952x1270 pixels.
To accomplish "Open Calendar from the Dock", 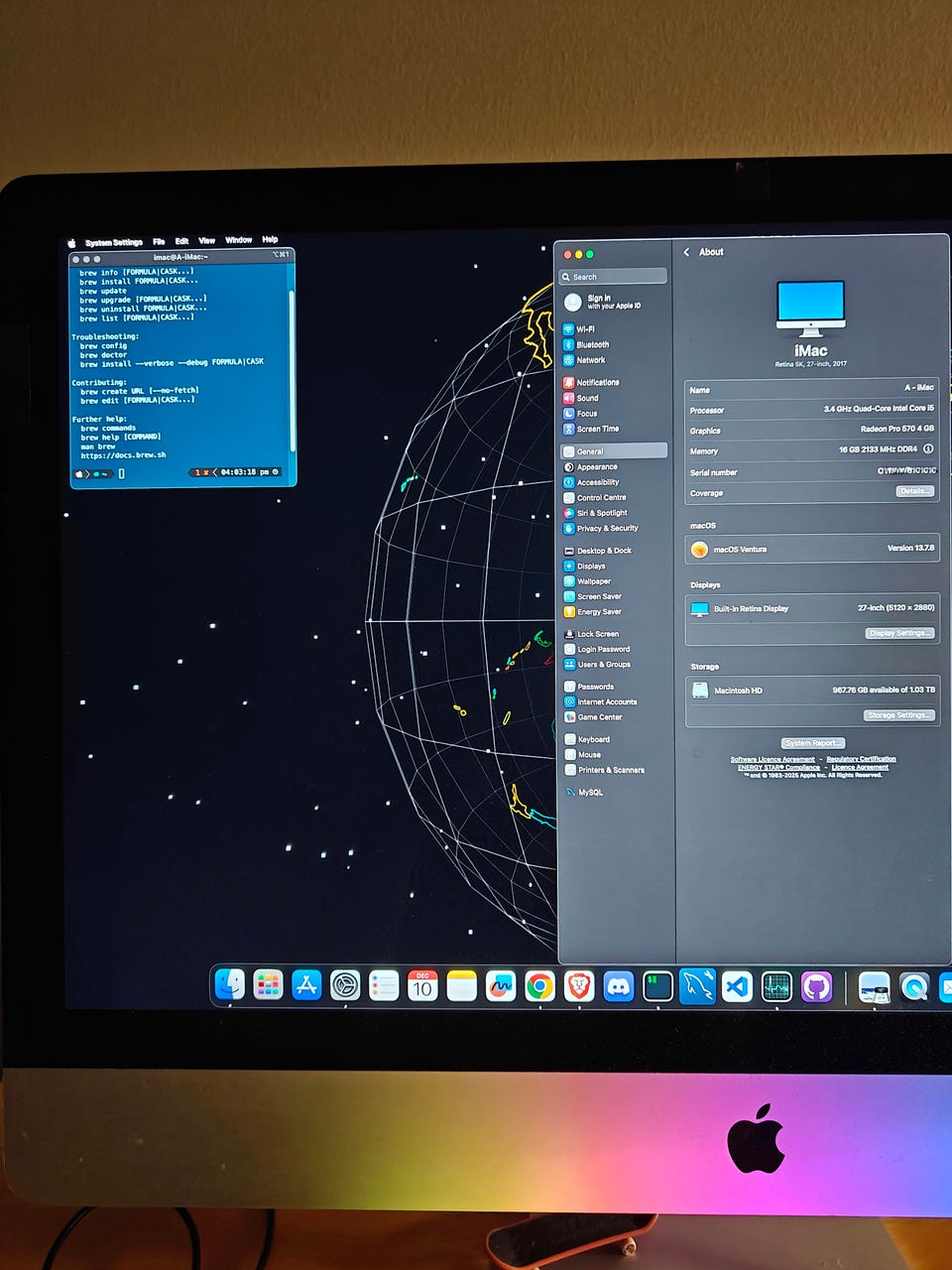I will (422, 985).
